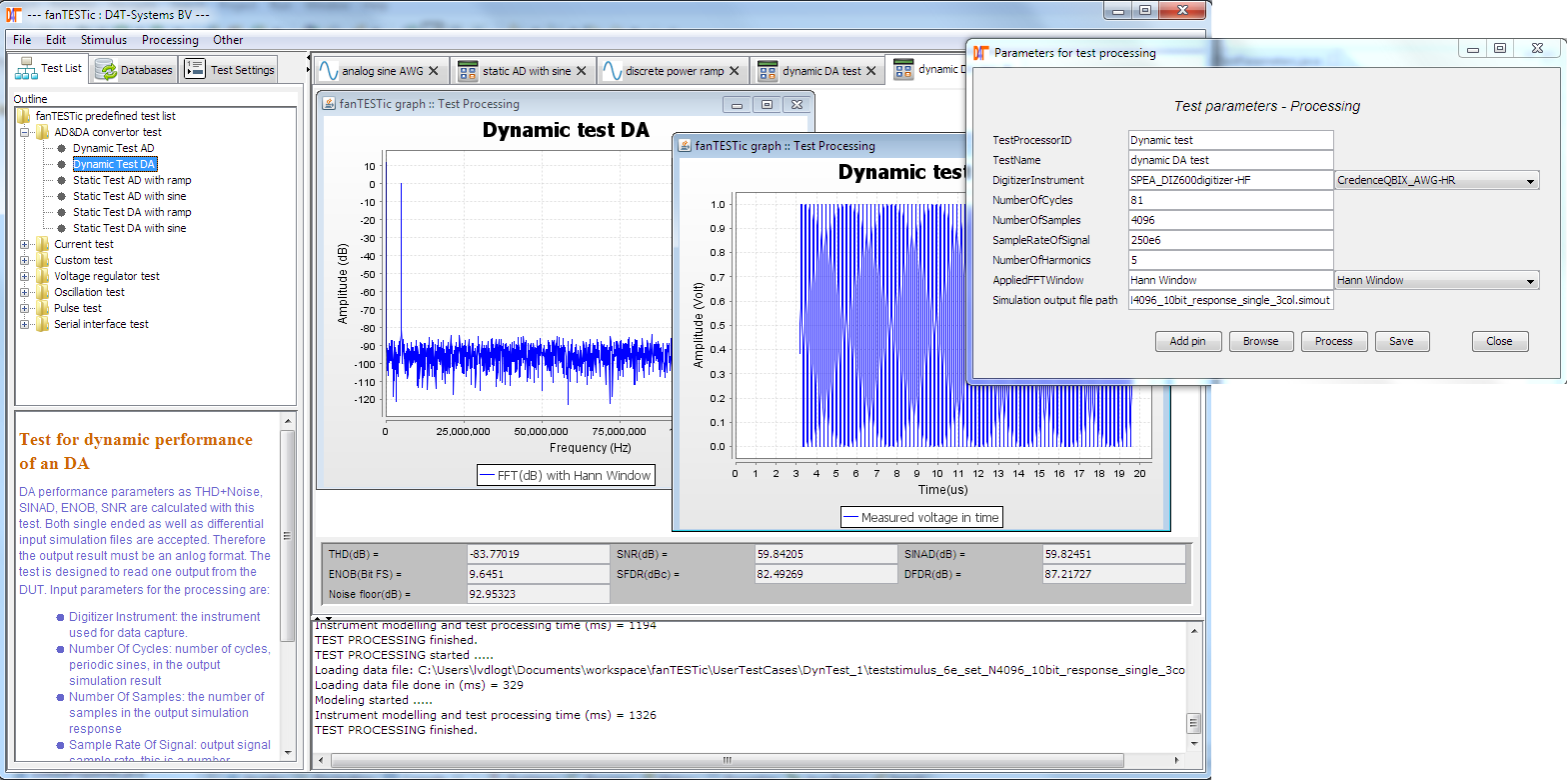Expand the Current test folder

pos(25,244)
